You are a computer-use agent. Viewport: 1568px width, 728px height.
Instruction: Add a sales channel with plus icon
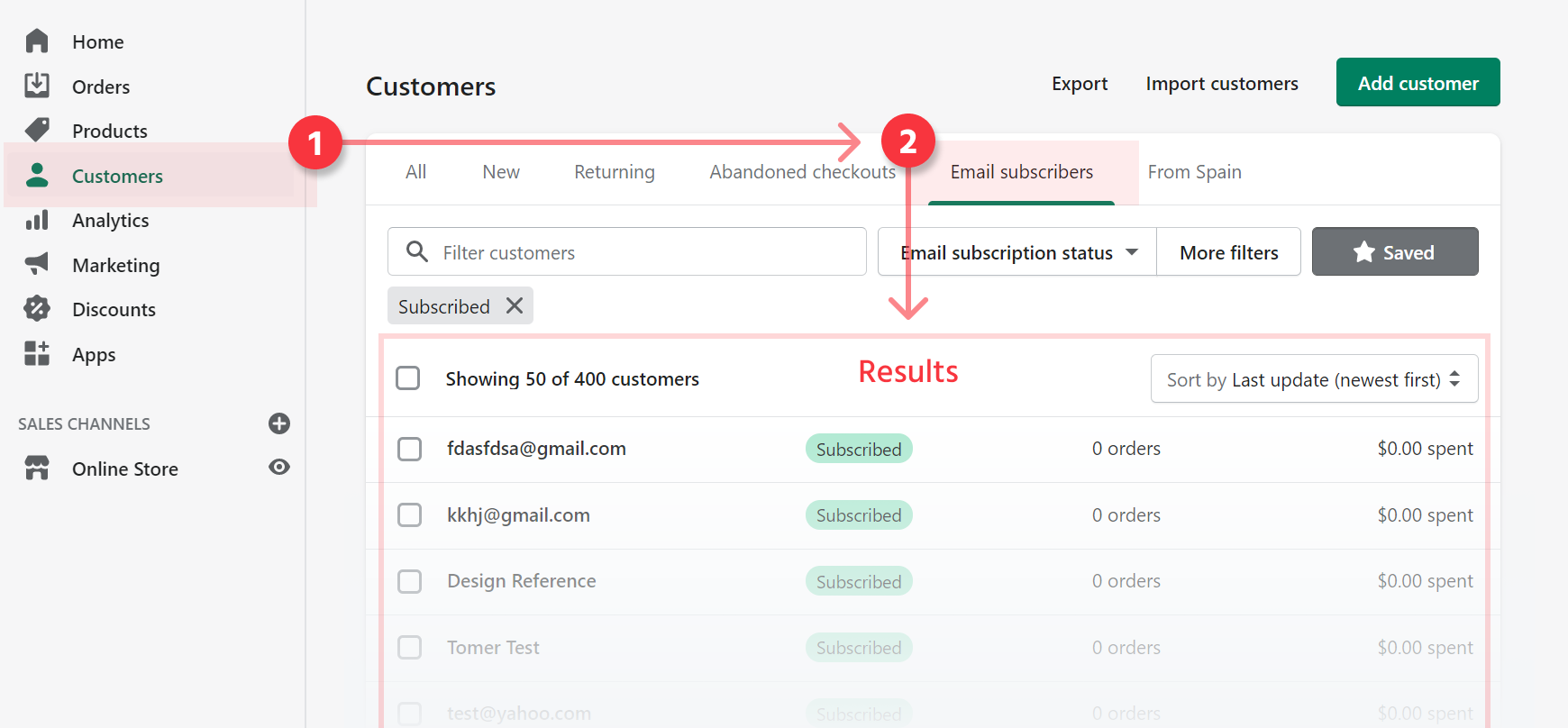coord(279,423)
